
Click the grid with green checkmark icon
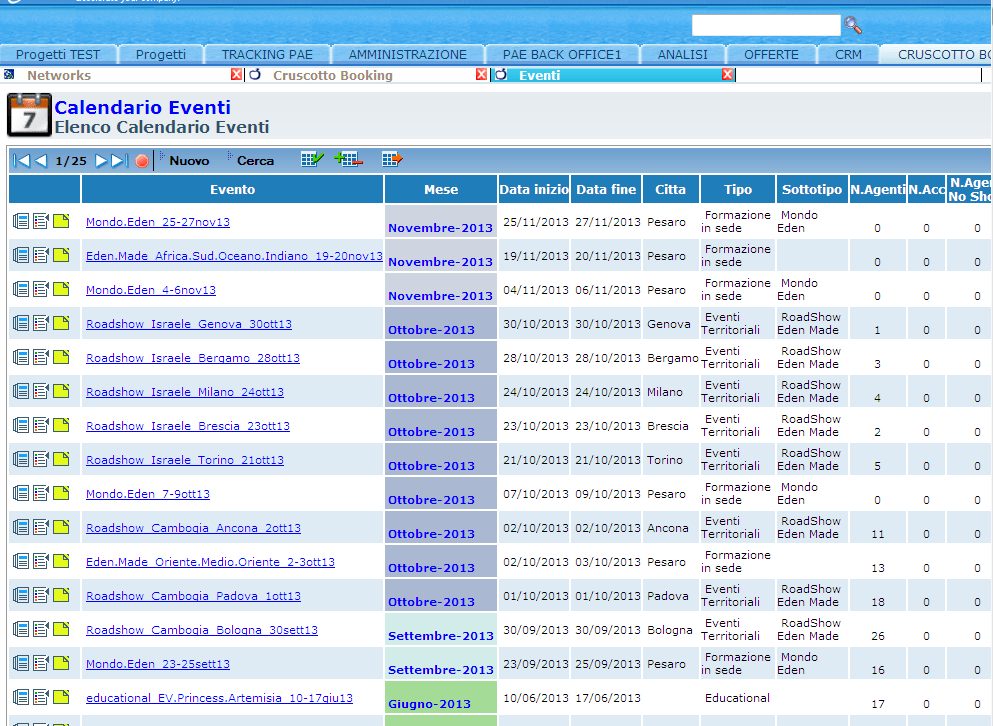[x=312, y=159]
